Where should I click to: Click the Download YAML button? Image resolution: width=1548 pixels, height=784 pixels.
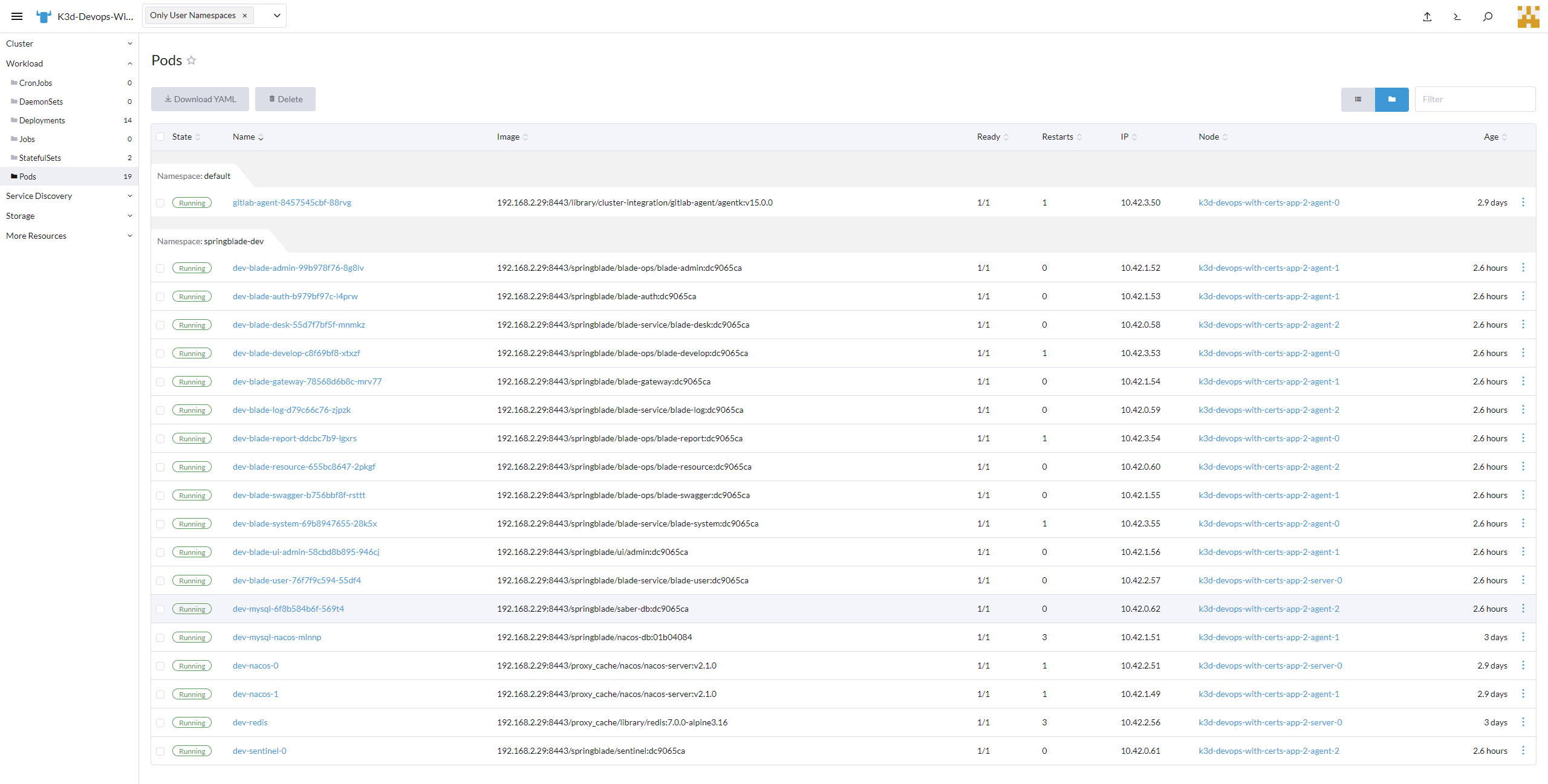(200, 99)
